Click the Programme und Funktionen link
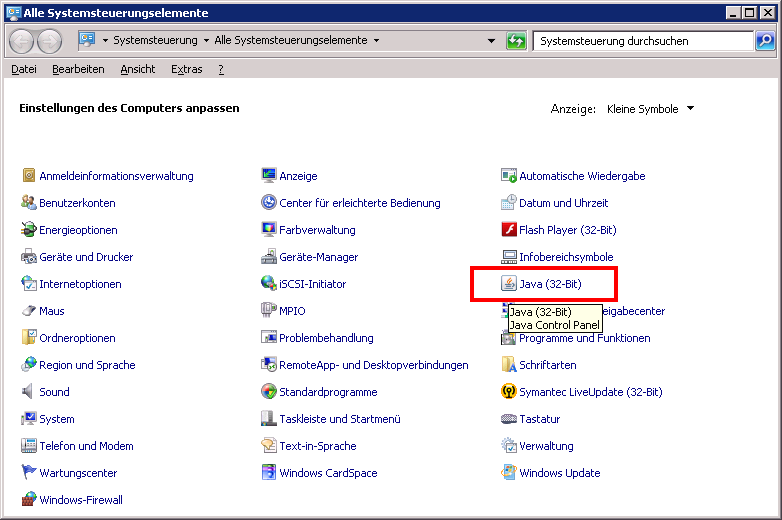782x520 pixels. coord(584,338)
